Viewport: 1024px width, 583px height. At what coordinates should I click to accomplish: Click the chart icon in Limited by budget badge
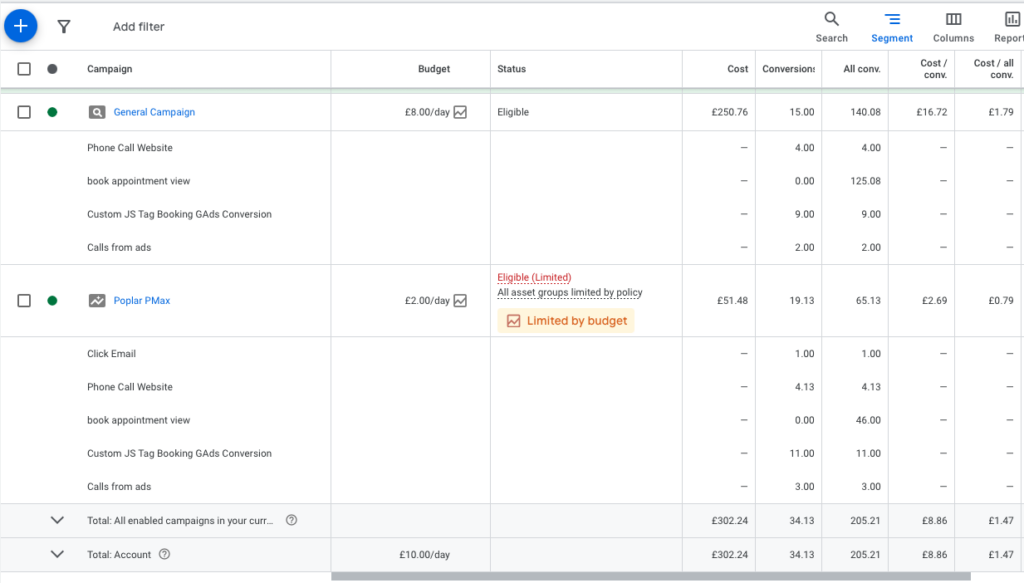[514, 321]
